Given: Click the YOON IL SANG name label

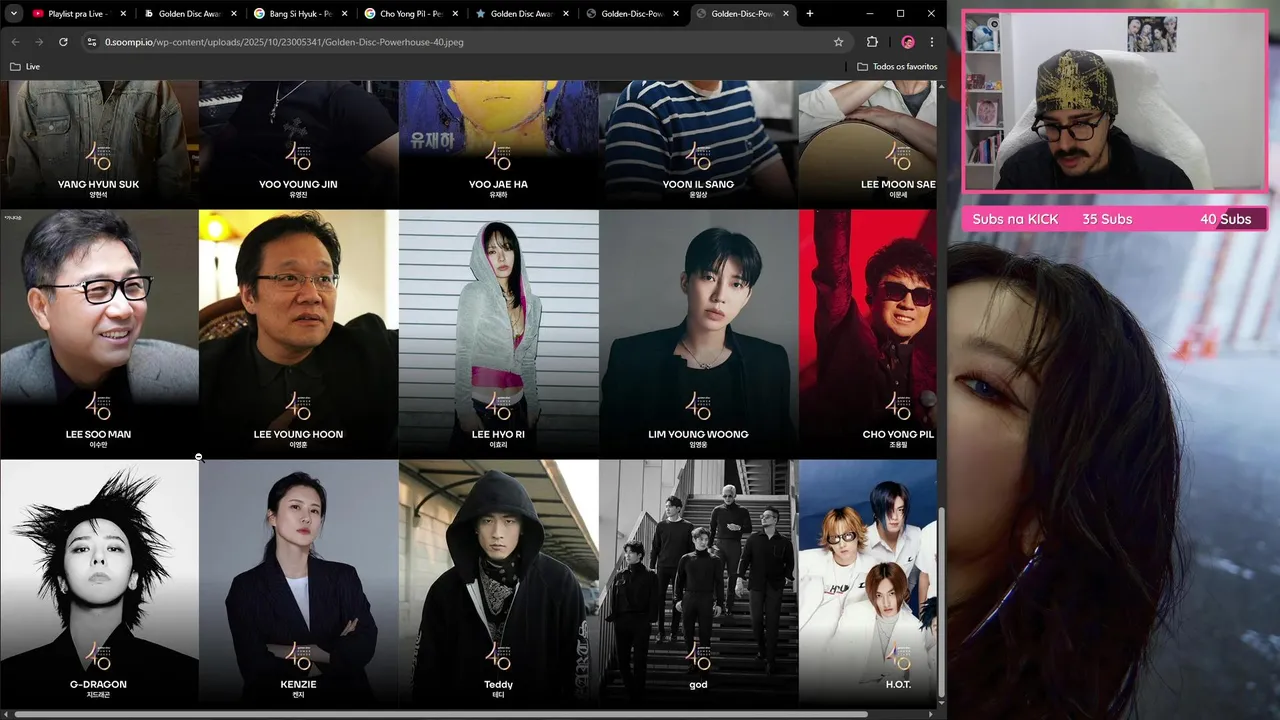Looking at the screenshot, I should pos(698,184).
